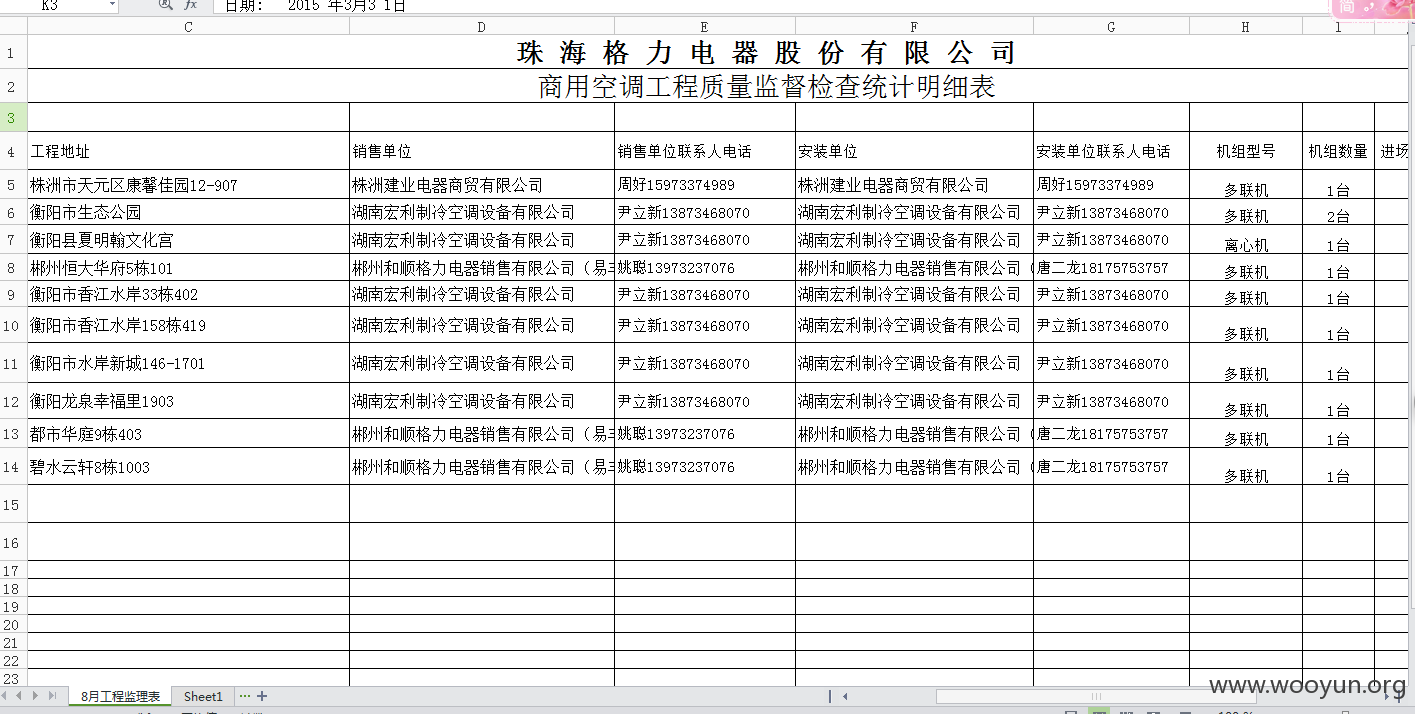Image resolution: width=1415 pixels, height=714 pixels.
Task: Click 湖南宏利制冷空调设备有限公司 in column F row 12
Action: coord(914,401)
